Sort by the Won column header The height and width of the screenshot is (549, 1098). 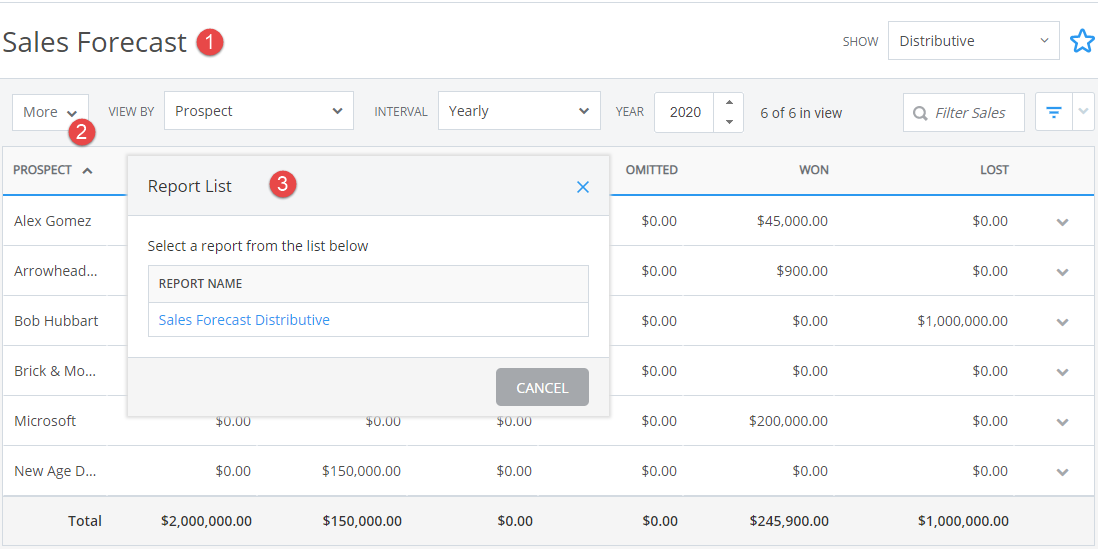coord(814,170)
